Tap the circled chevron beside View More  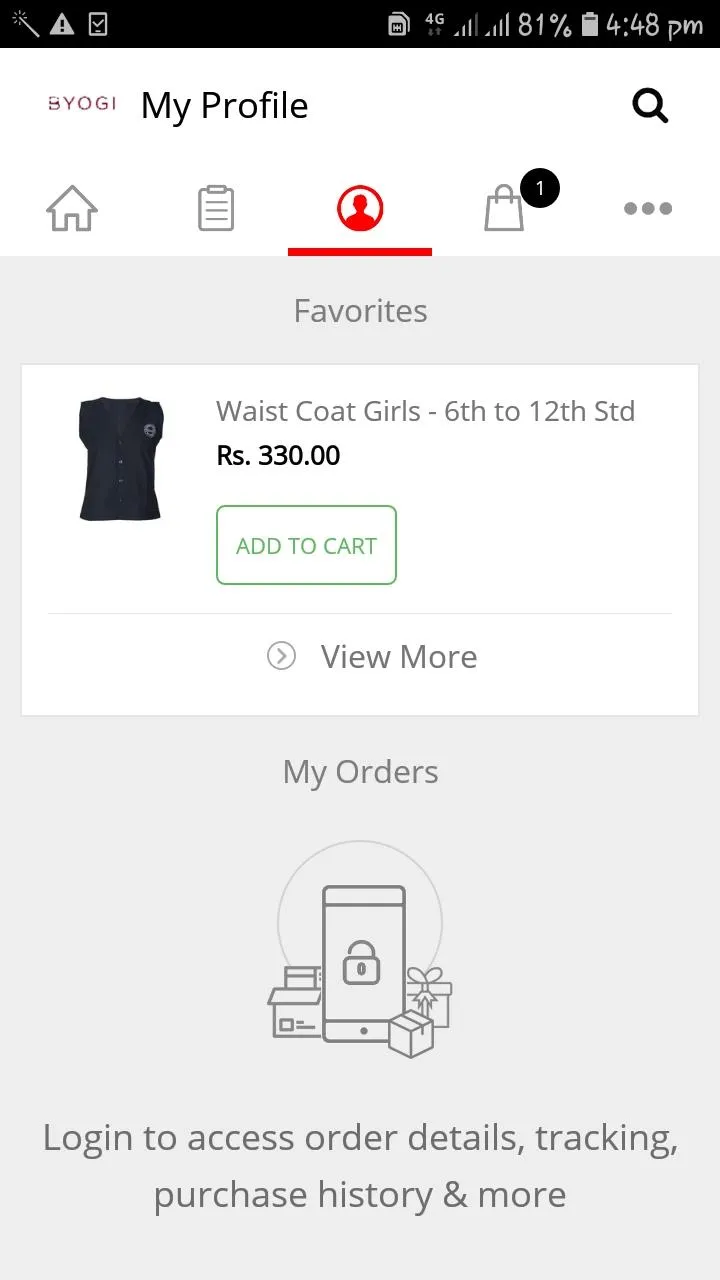tap(281, 656)
